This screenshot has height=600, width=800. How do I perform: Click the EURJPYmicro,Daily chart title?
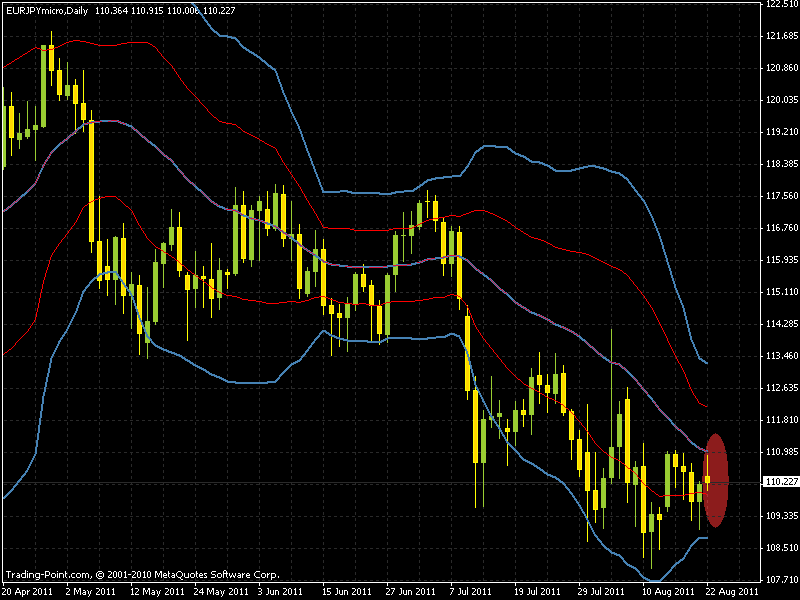47,10
